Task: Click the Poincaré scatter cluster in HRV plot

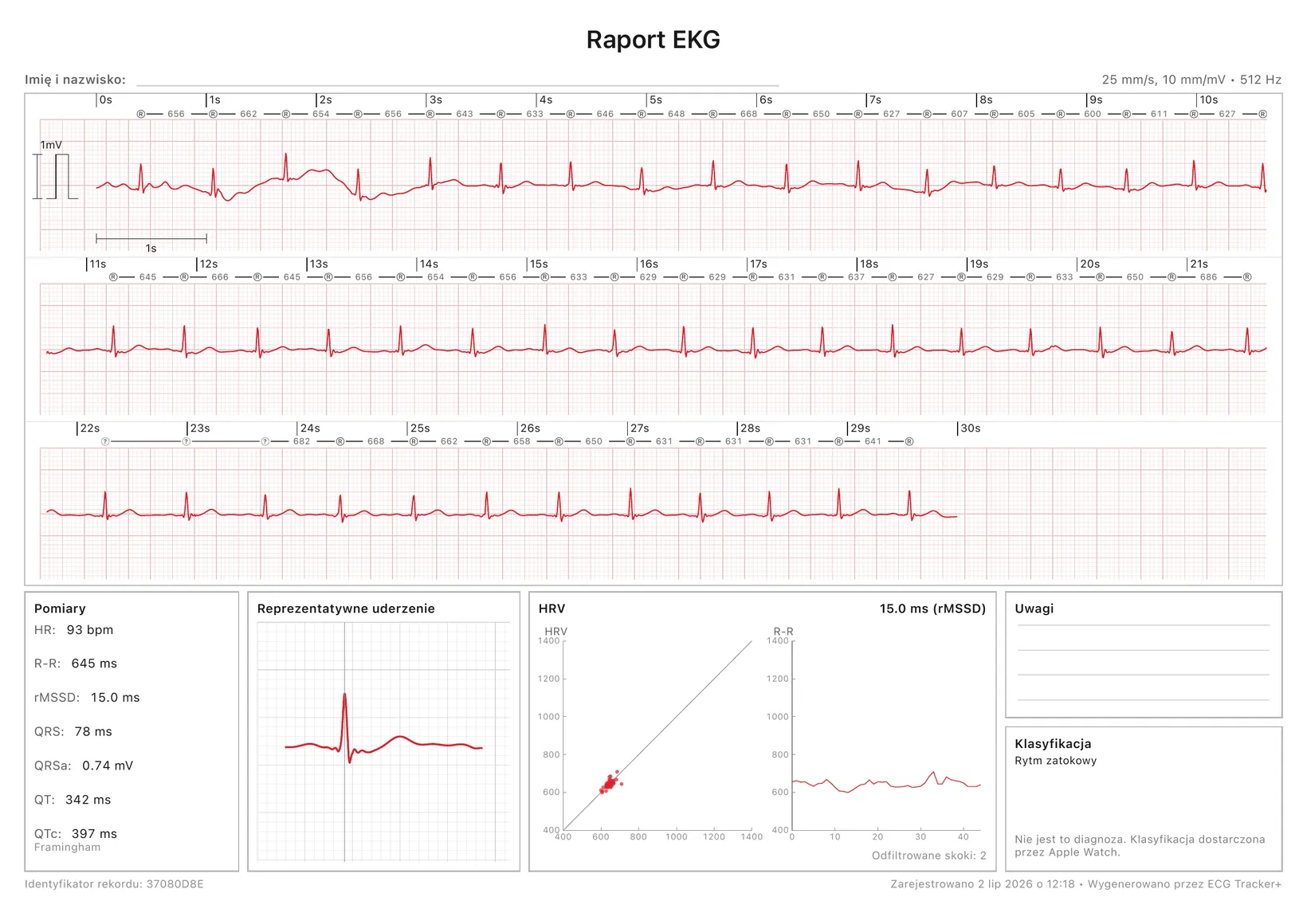Action: click(x=610, y=782)
